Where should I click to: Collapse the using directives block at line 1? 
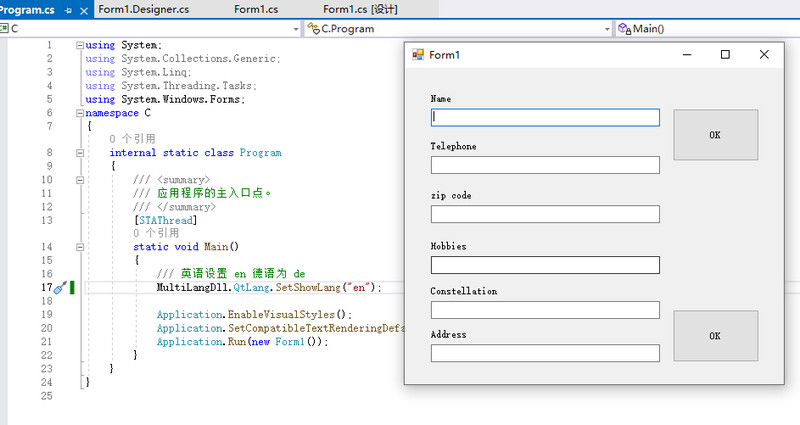pos(80,45)
